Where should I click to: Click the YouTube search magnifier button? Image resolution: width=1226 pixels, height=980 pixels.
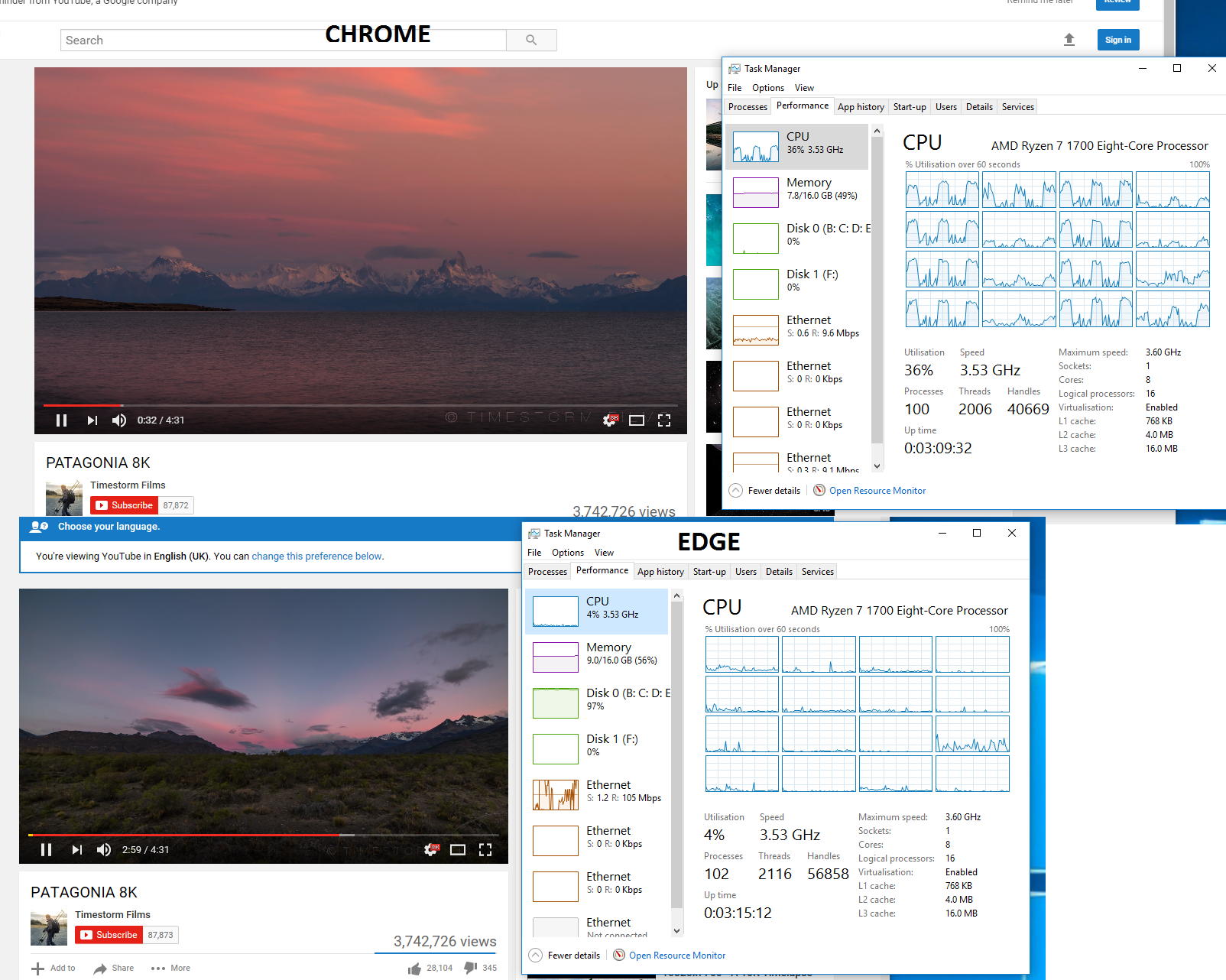[531, 41]
